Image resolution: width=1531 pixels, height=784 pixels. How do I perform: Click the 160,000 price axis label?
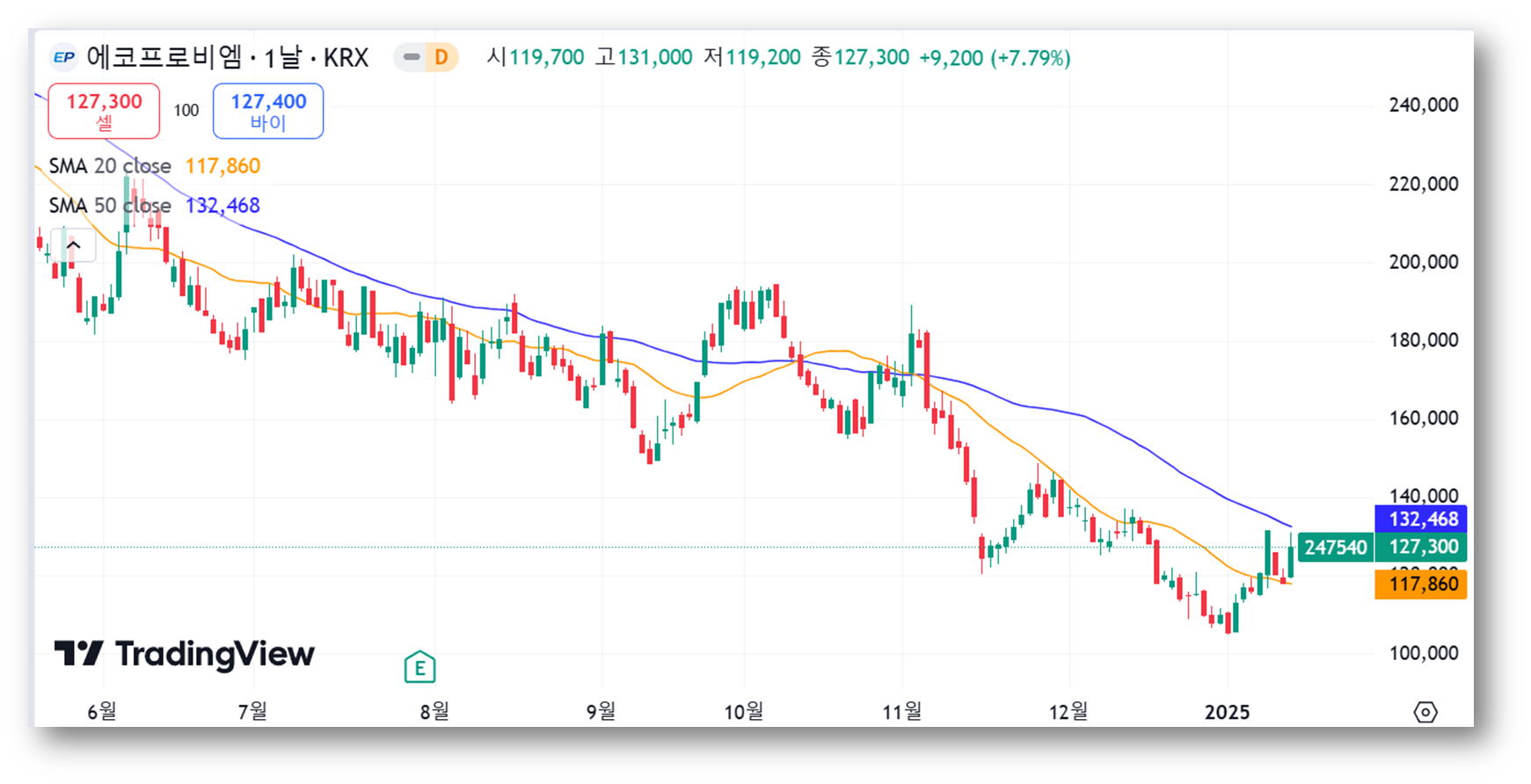pos(1423,418)
